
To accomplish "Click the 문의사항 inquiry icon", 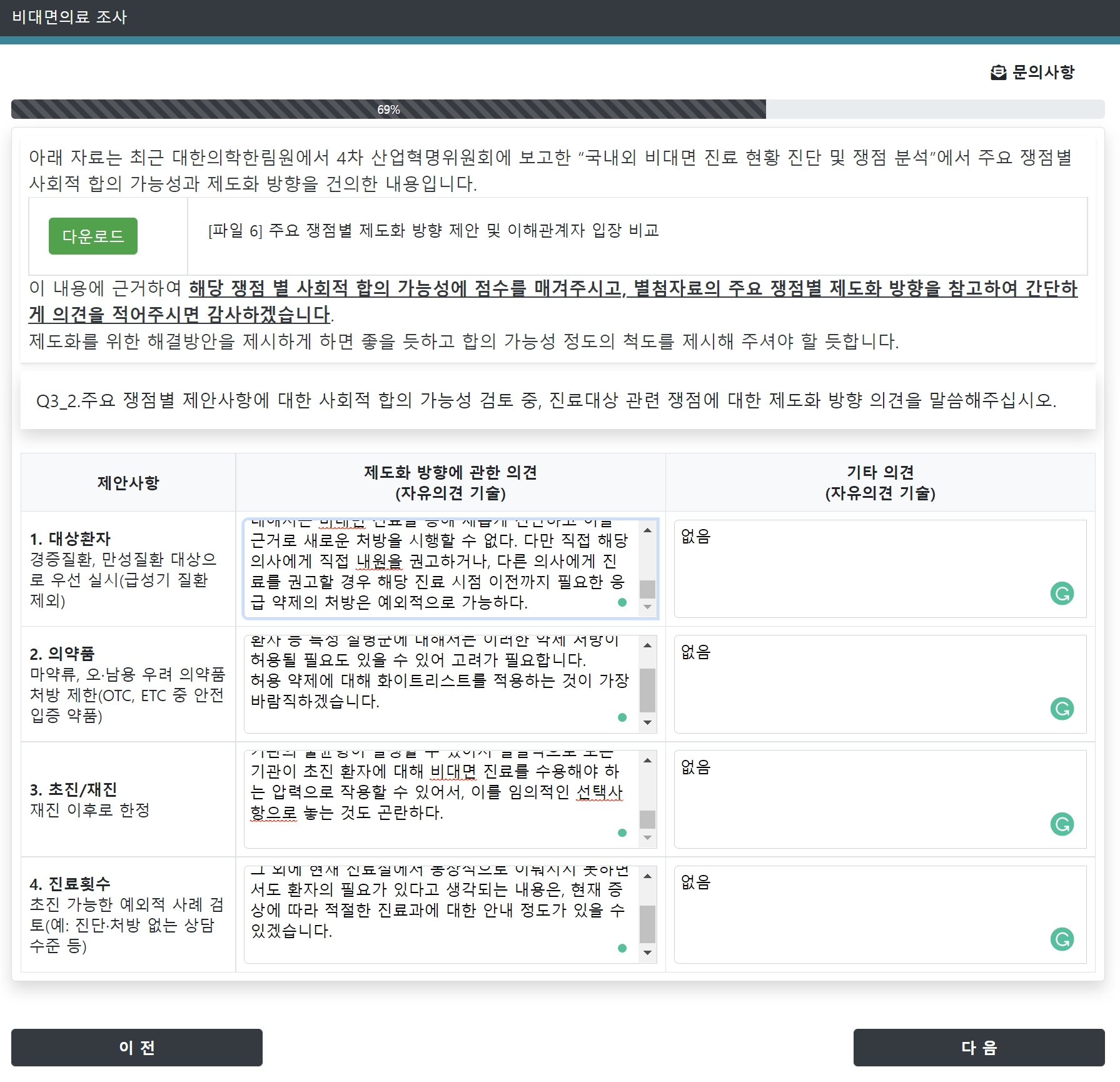I will pyautogui.click(x=998, y=73).
